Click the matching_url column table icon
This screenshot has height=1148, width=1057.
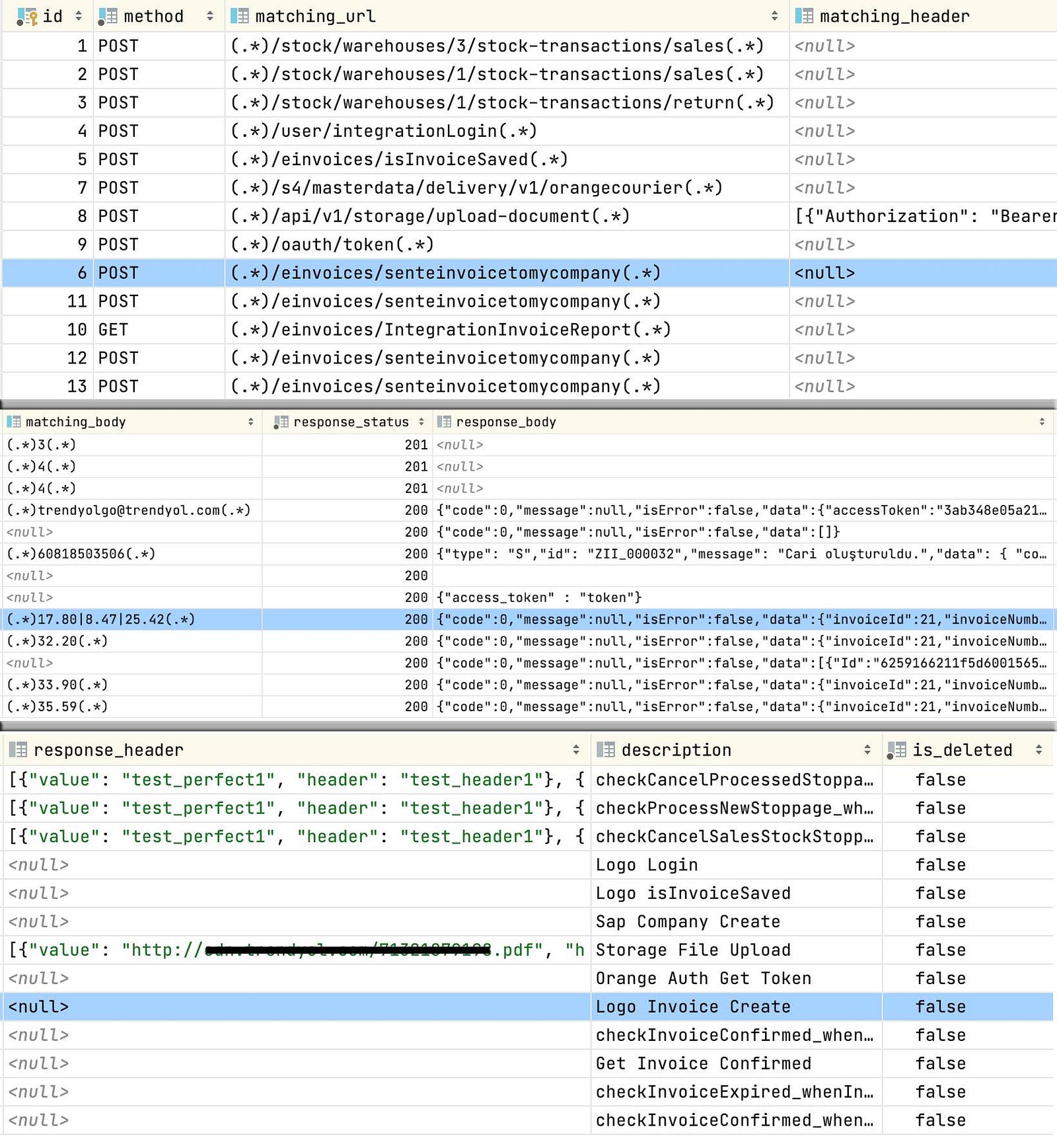(240, 16)
